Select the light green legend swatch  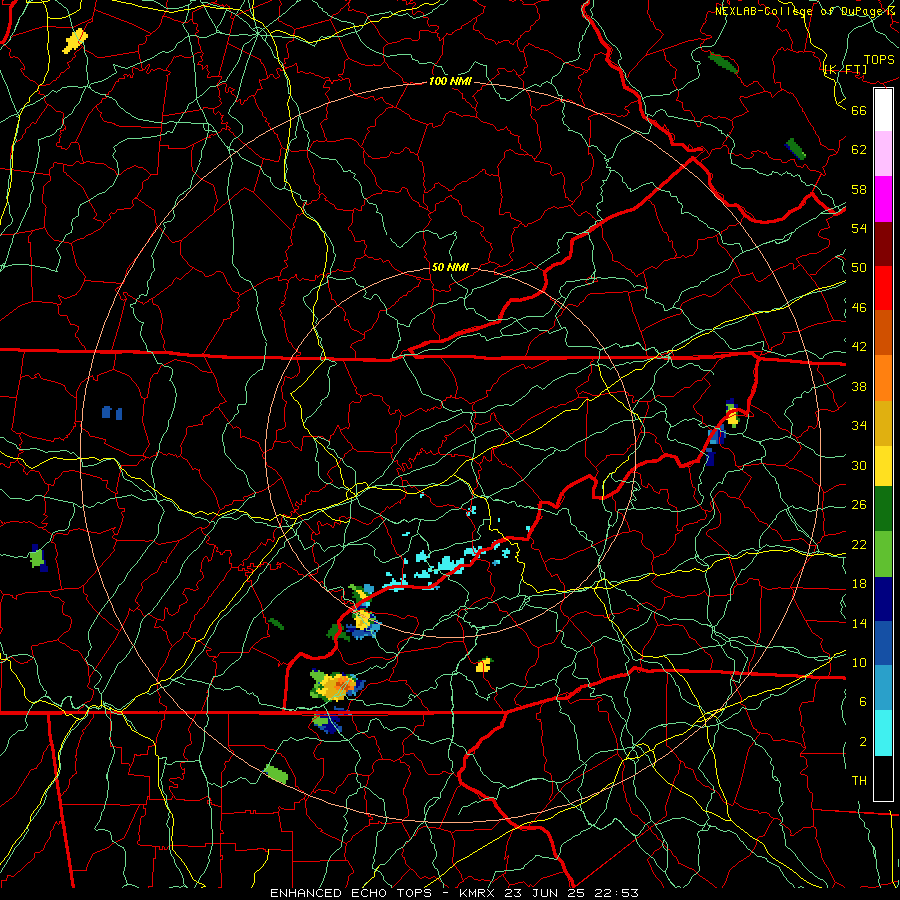click(883, 554)
